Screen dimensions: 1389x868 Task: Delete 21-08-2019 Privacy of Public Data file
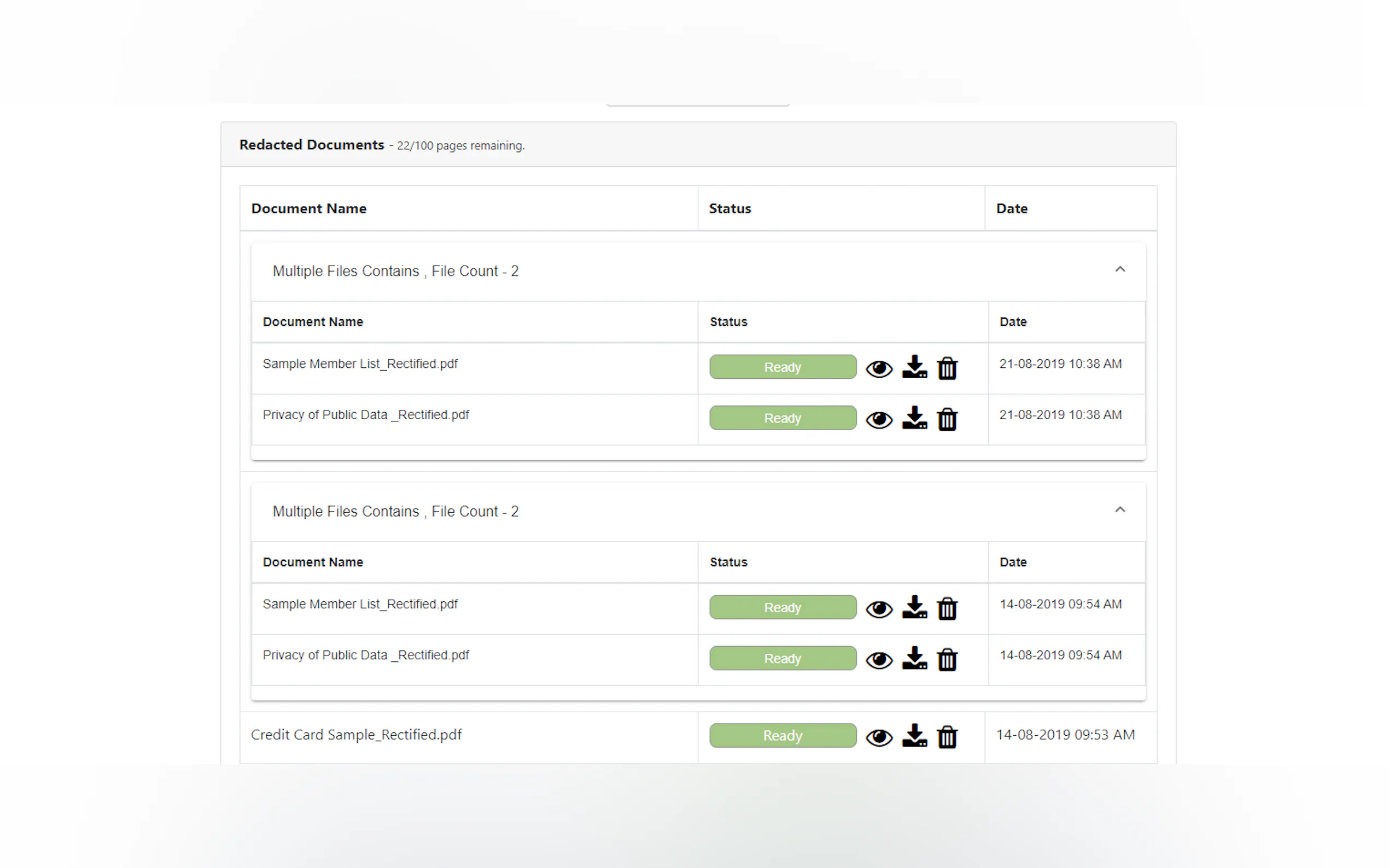tap(947, 419)
